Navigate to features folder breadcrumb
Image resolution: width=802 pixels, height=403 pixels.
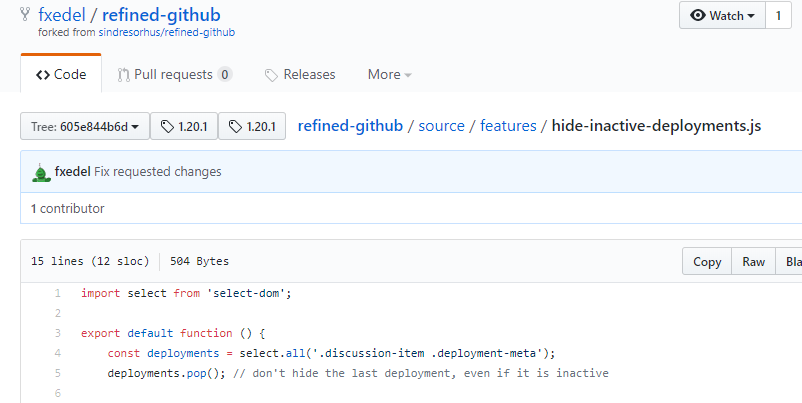tap(508, 126)
